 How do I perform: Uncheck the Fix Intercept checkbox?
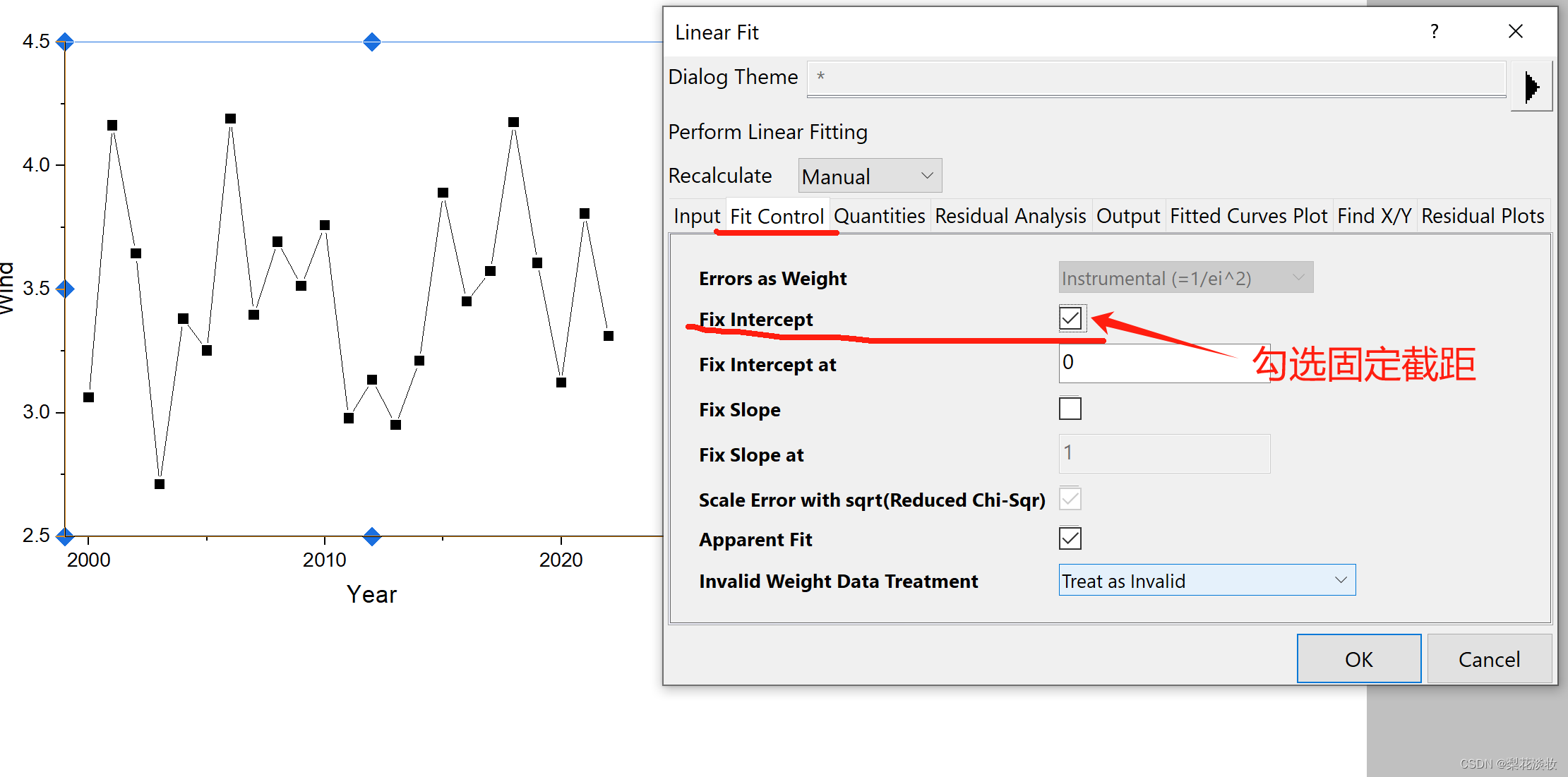pos(1070,318)
